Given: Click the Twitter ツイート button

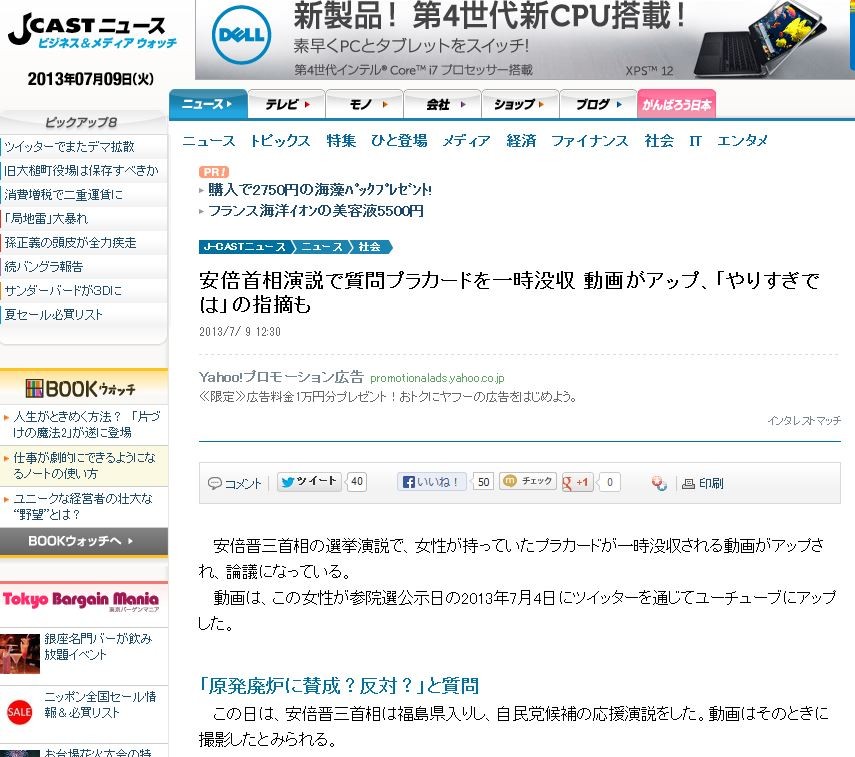Looking at the screenshot, I should pyautogui.click(x=309, y=482).
